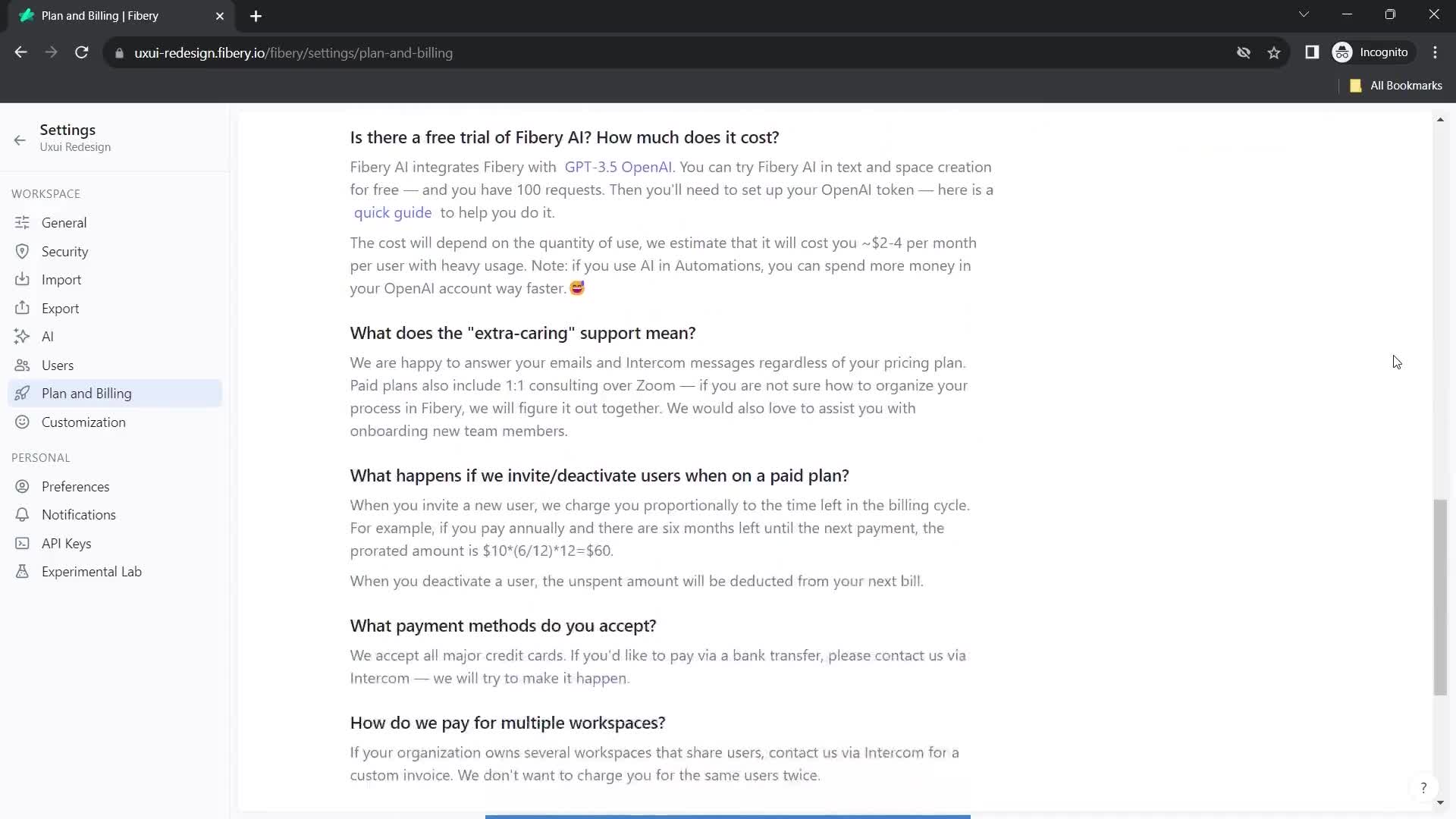Open Users settings section
This screenshot has height=819, width=1456.
tap(57, 365)
